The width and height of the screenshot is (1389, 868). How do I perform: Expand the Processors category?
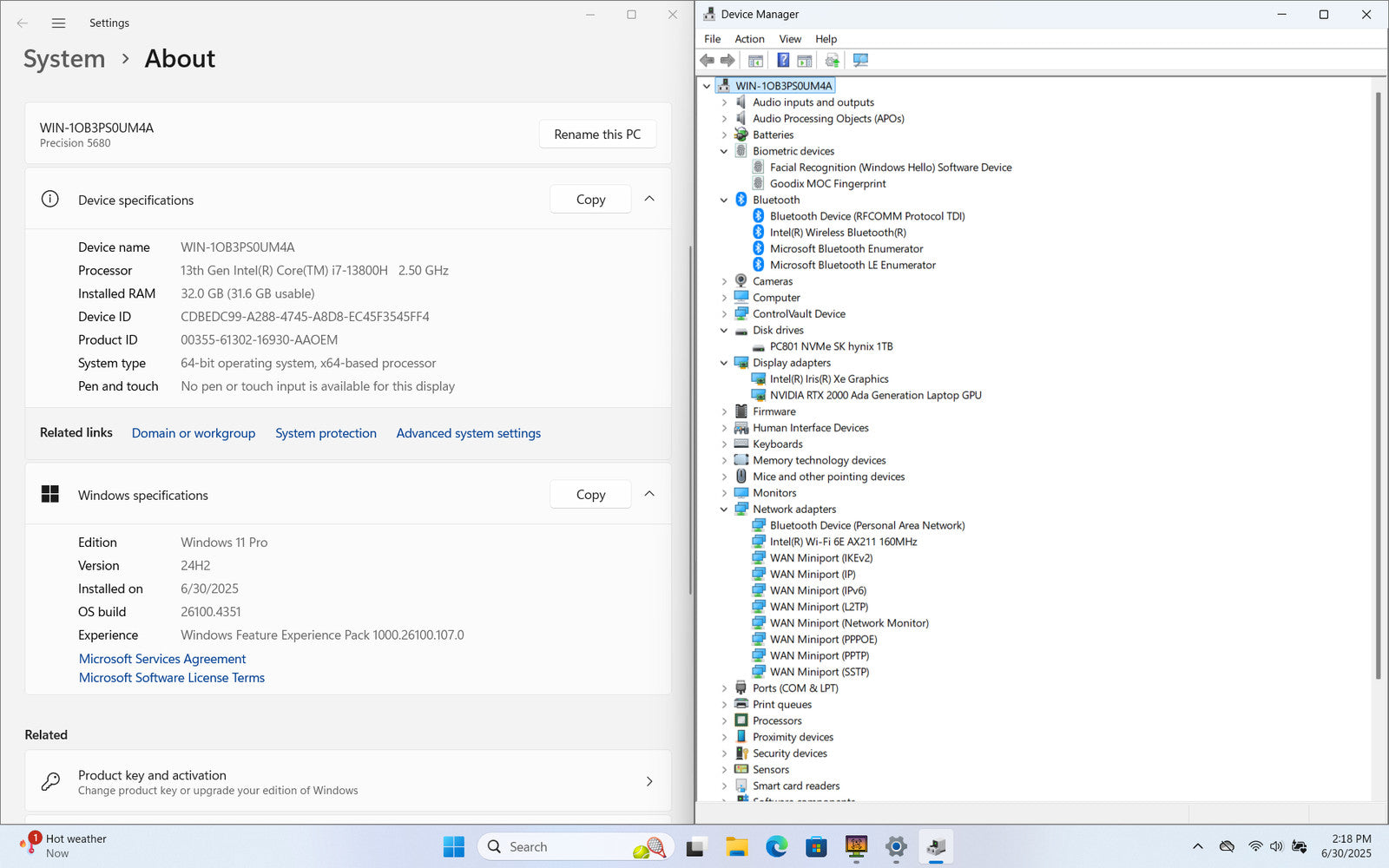pyautogui.click(x=724, y=721)
